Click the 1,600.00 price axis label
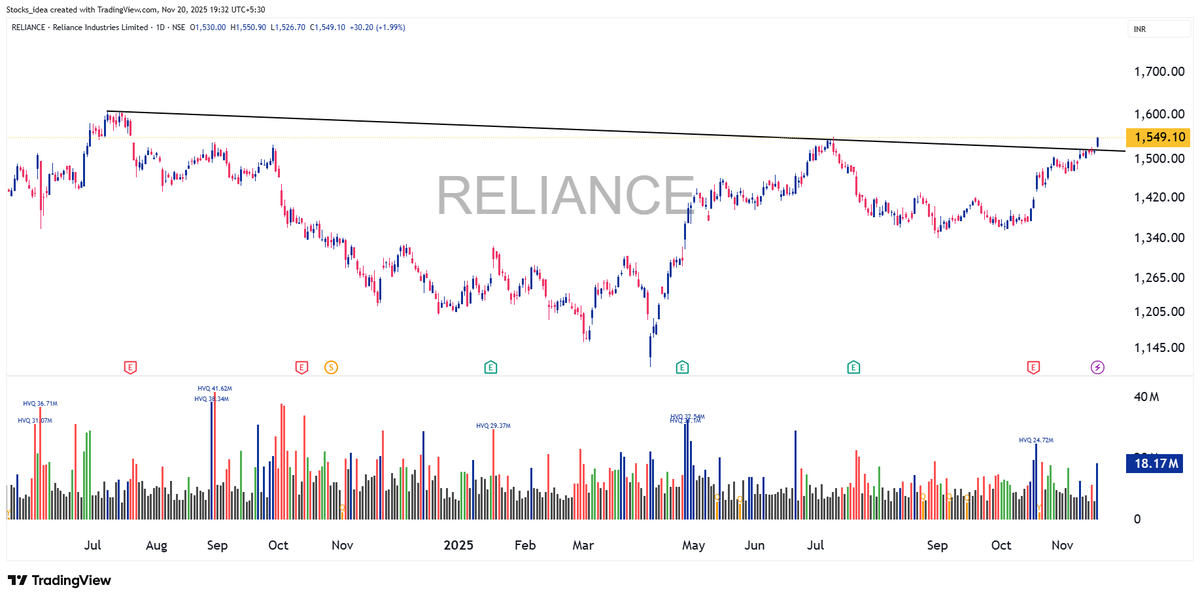Viewport: 1200px width, 600px height. [1161, 115]
